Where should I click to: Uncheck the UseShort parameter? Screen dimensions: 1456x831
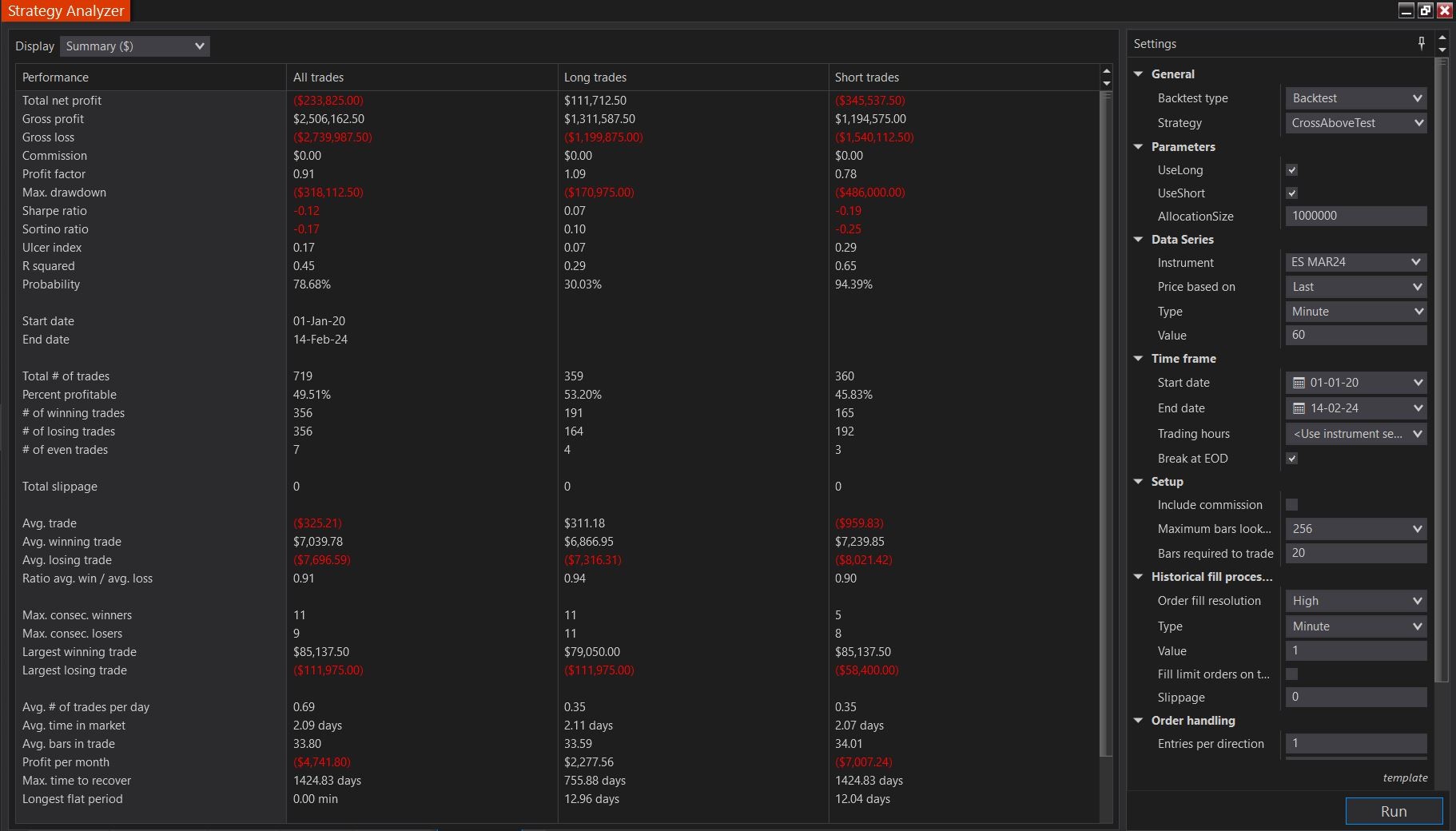[x=1291, y=193]
